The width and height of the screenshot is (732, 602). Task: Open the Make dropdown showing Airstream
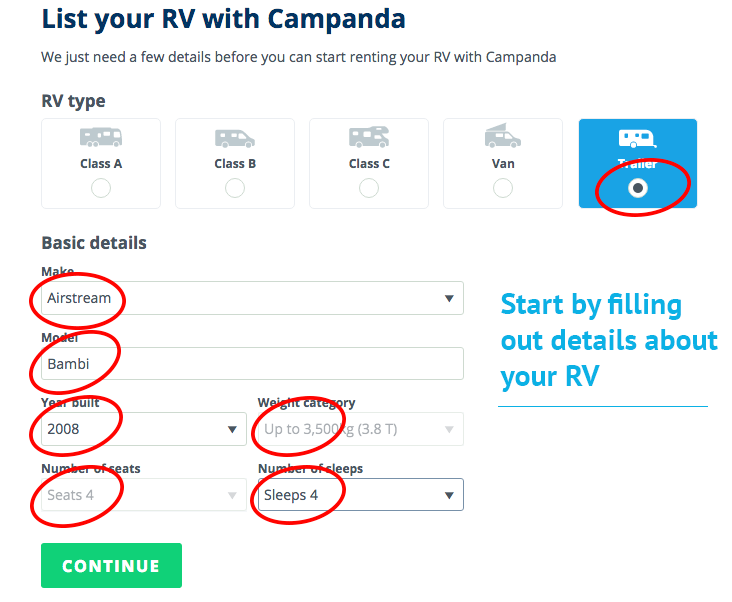252,298
